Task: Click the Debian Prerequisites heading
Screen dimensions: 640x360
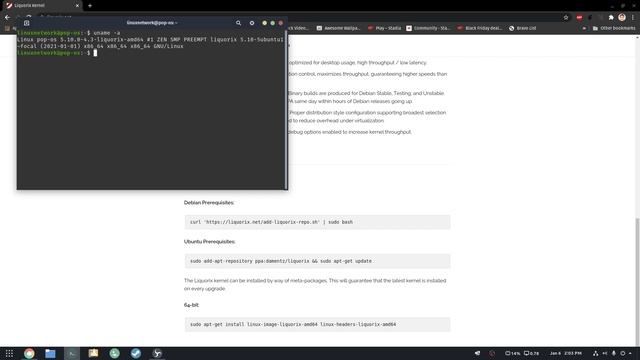Action: tap(209, 202)
